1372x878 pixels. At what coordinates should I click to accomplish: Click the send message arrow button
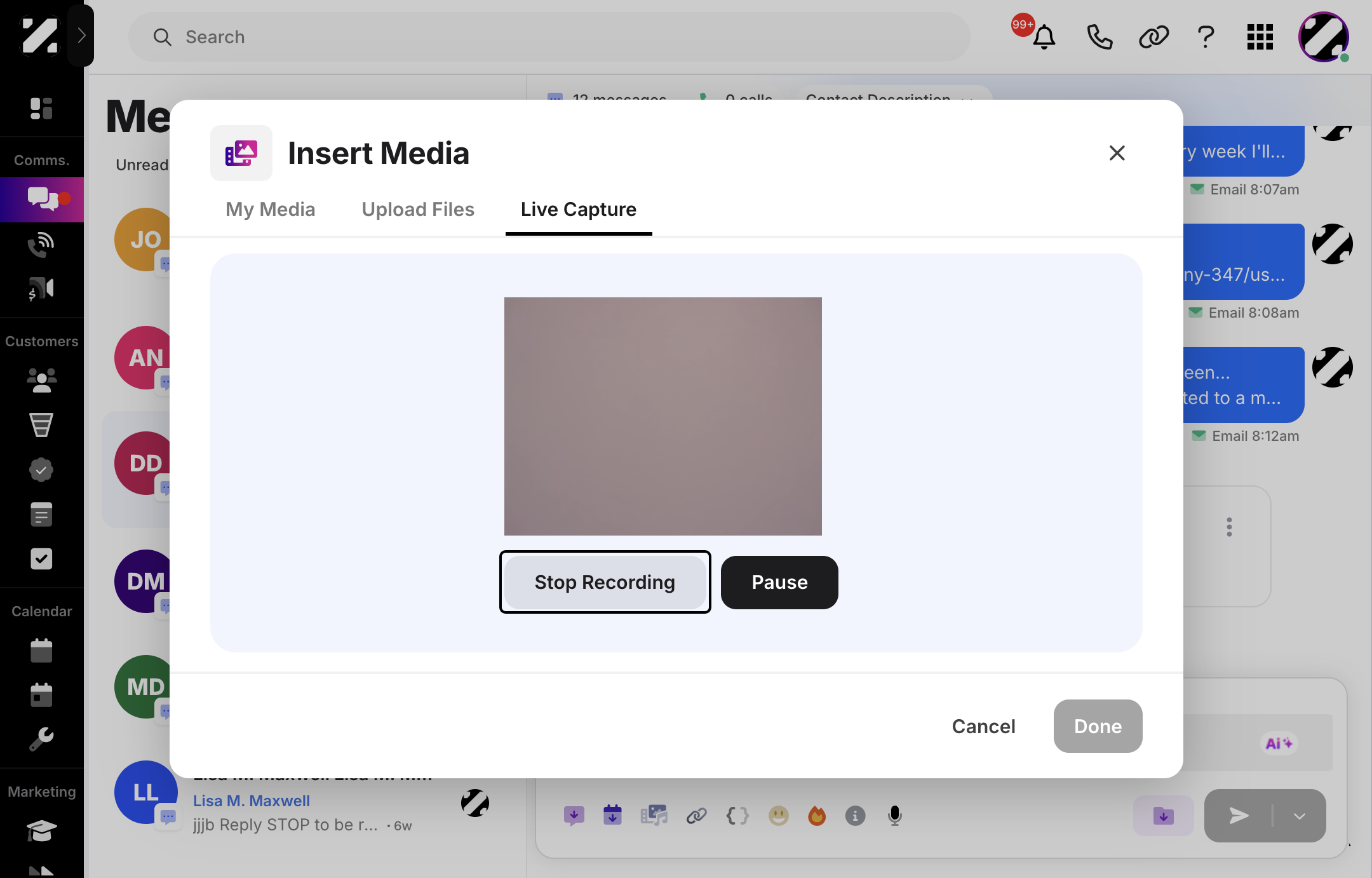pos(1239,816)
